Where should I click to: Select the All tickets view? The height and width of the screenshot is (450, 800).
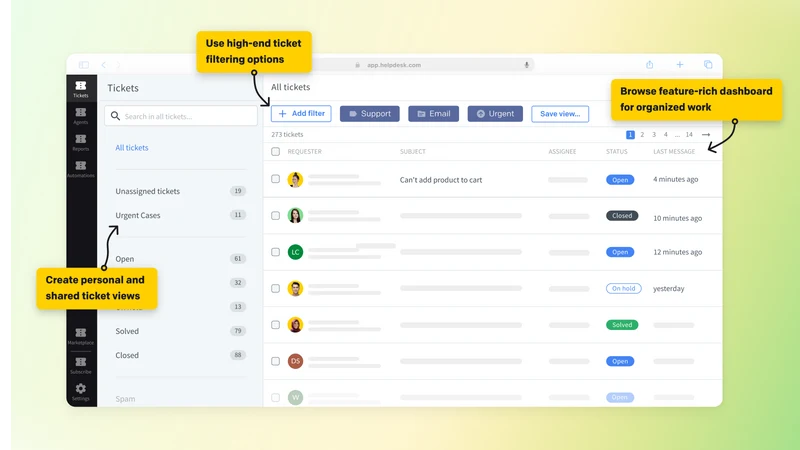click(x=132, y=147)
